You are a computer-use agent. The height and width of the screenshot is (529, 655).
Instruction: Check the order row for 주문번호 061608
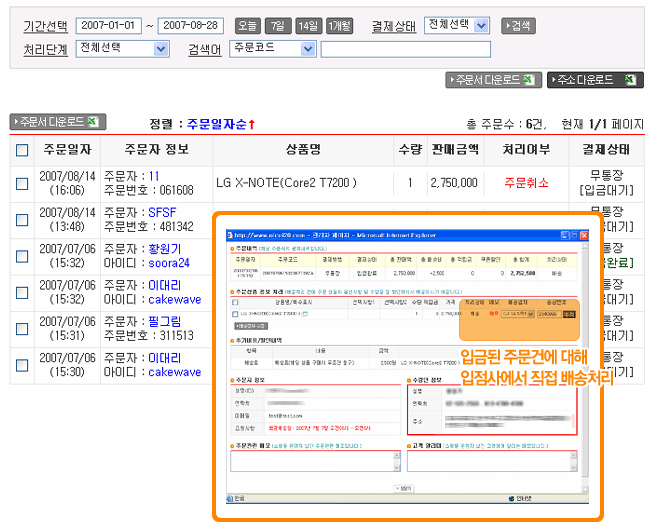pyautogui.click(x=22, y=183)
